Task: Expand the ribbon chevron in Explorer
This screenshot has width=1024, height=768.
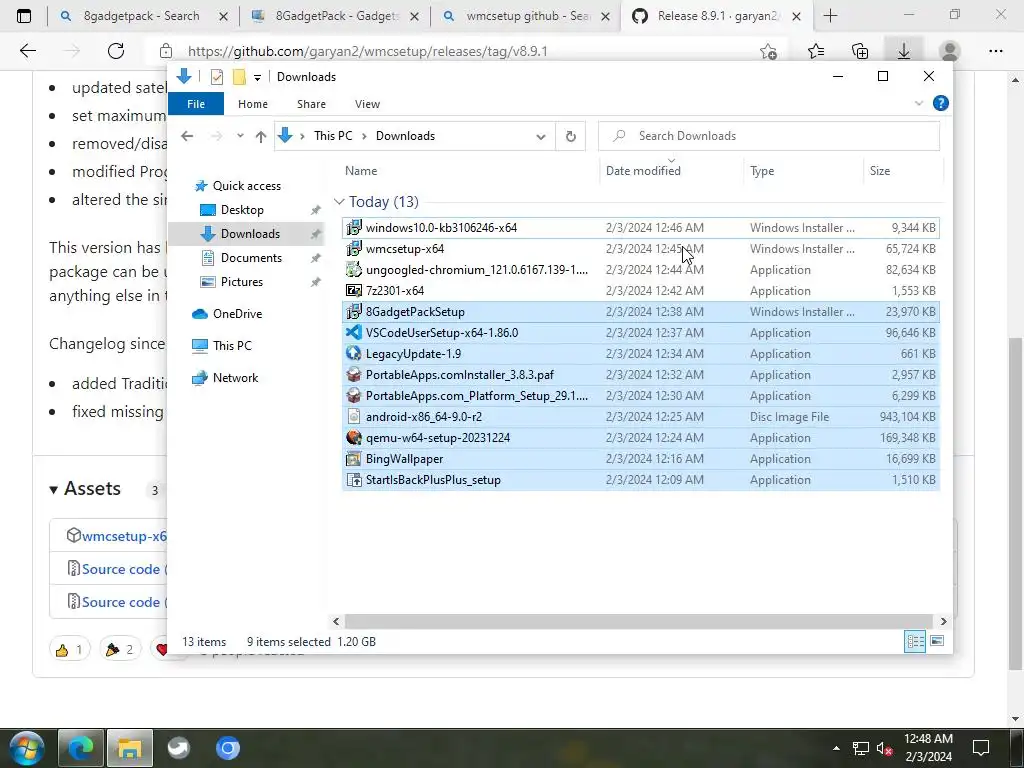Action: [919, 103]
